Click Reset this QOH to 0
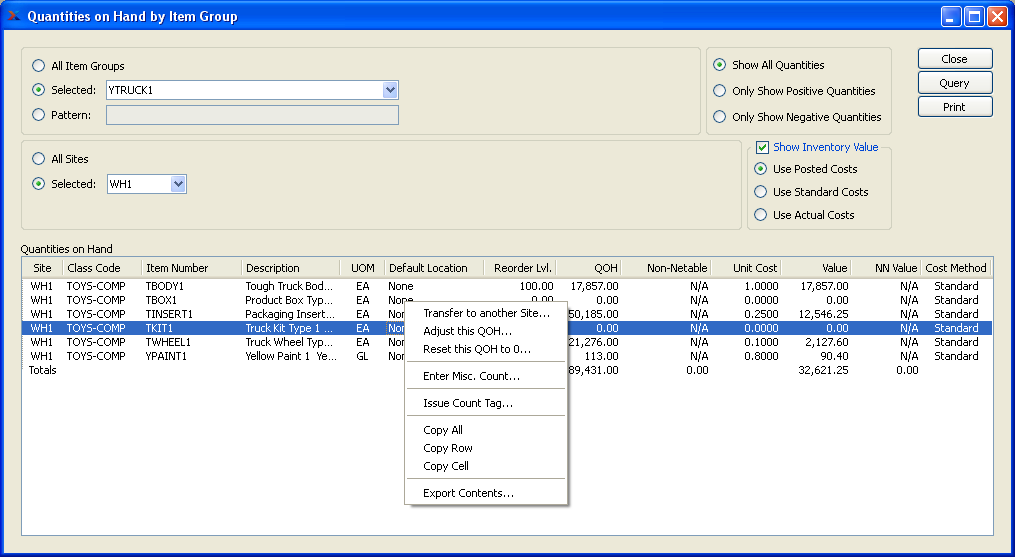 point(477,349)
